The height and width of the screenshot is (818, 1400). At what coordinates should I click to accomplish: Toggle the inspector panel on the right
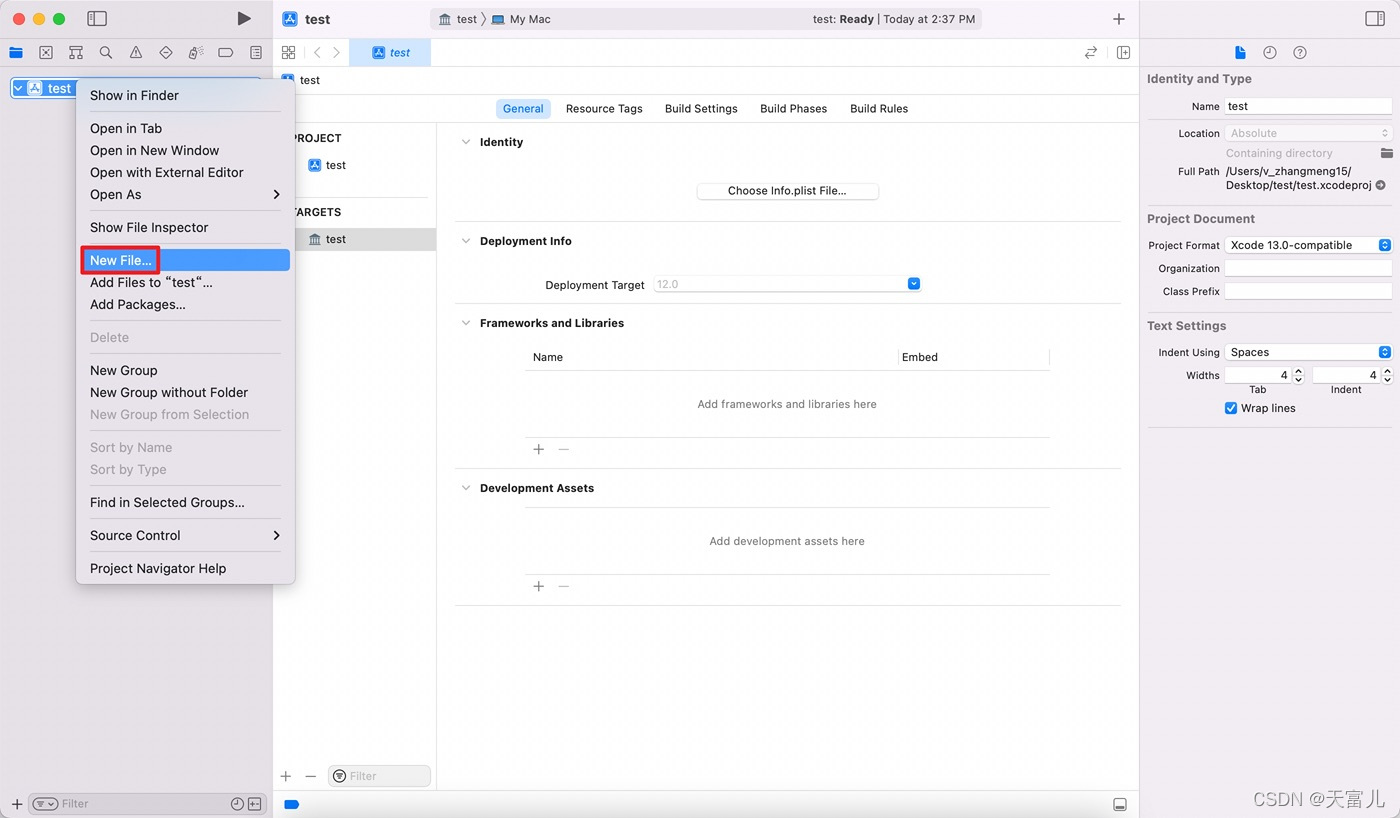pyautogui.click(x=1375, y=19)
